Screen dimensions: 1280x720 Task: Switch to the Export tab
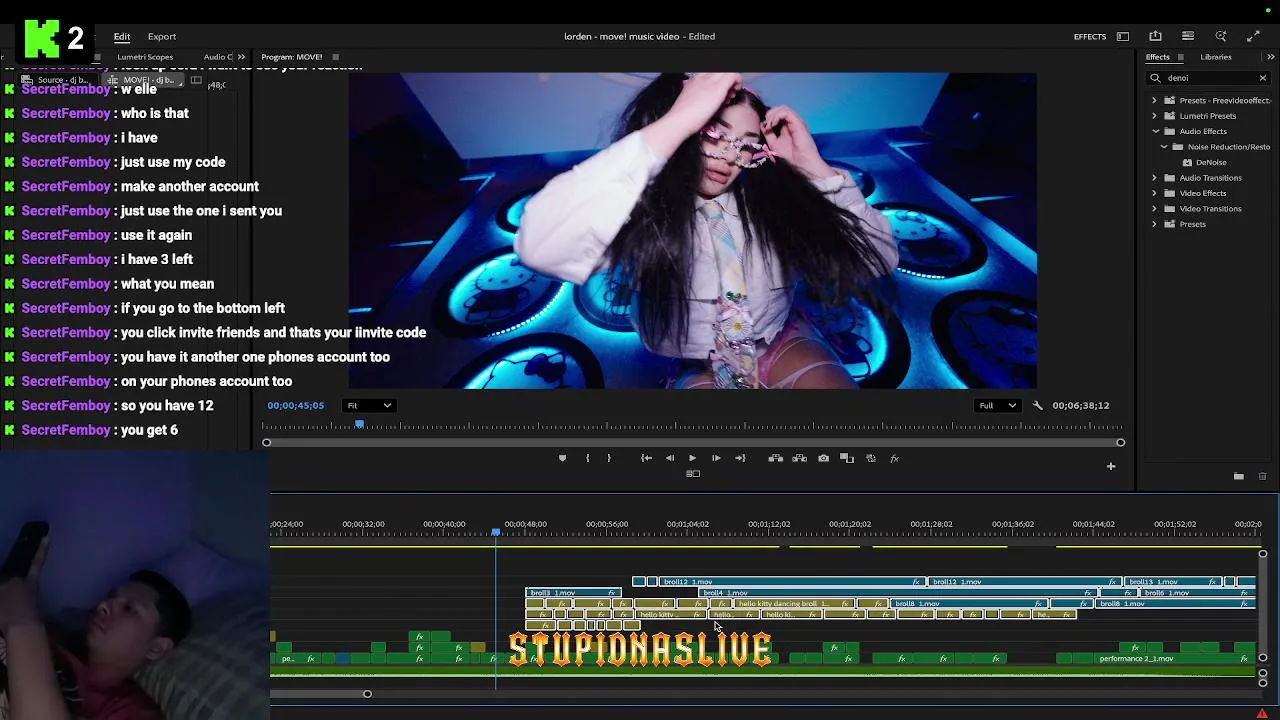[162, 36]
